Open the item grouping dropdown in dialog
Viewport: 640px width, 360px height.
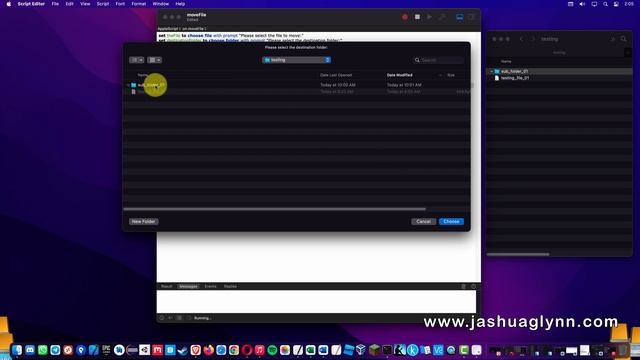coord(154,60)
